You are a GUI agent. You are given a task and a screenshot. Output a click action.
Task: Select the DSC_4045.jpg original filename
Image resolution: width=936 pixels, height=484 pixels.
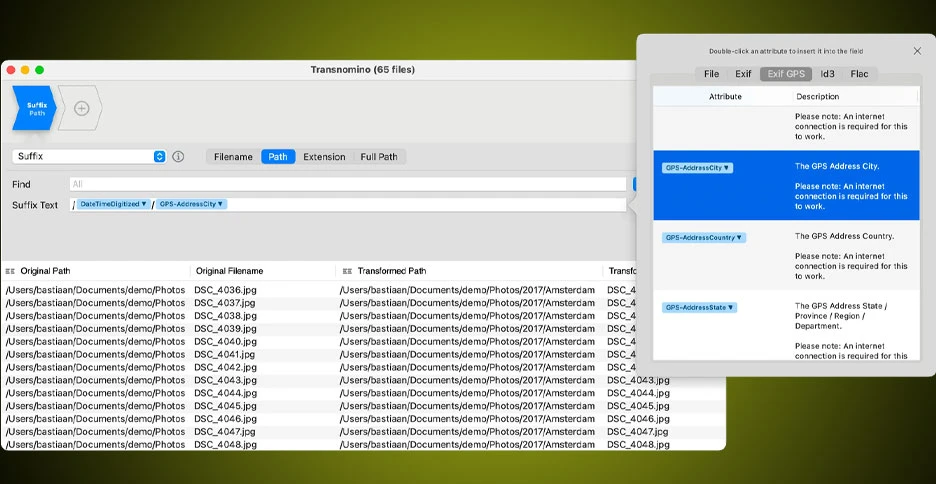[x=225, y=406]
